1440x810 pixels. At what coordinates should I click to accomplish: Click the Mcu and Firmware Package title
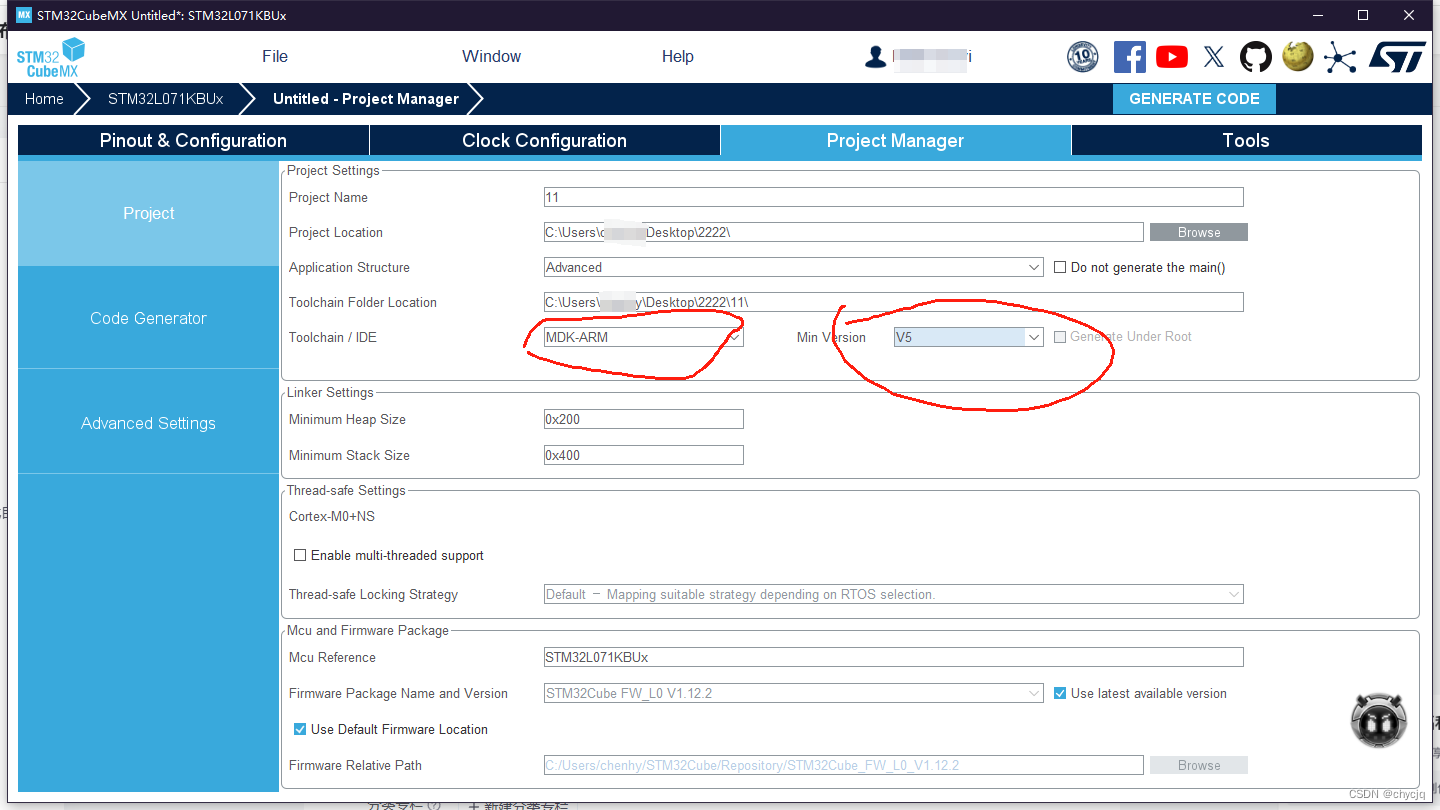pos(368,630)
